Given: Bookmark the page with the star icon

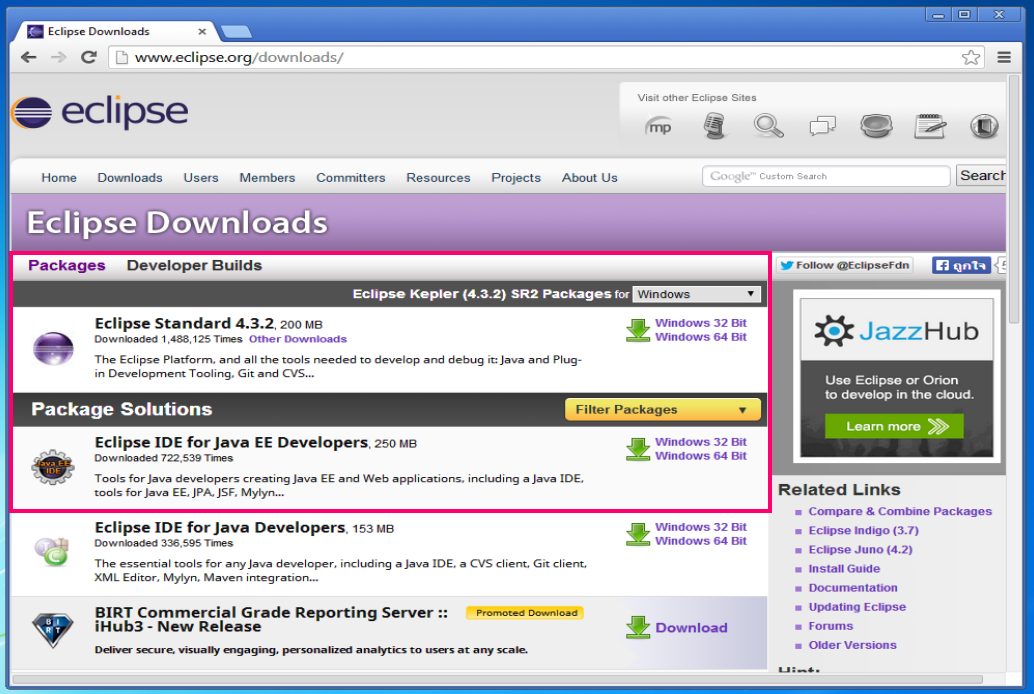Looking at the screenshot, I should 970,57.
